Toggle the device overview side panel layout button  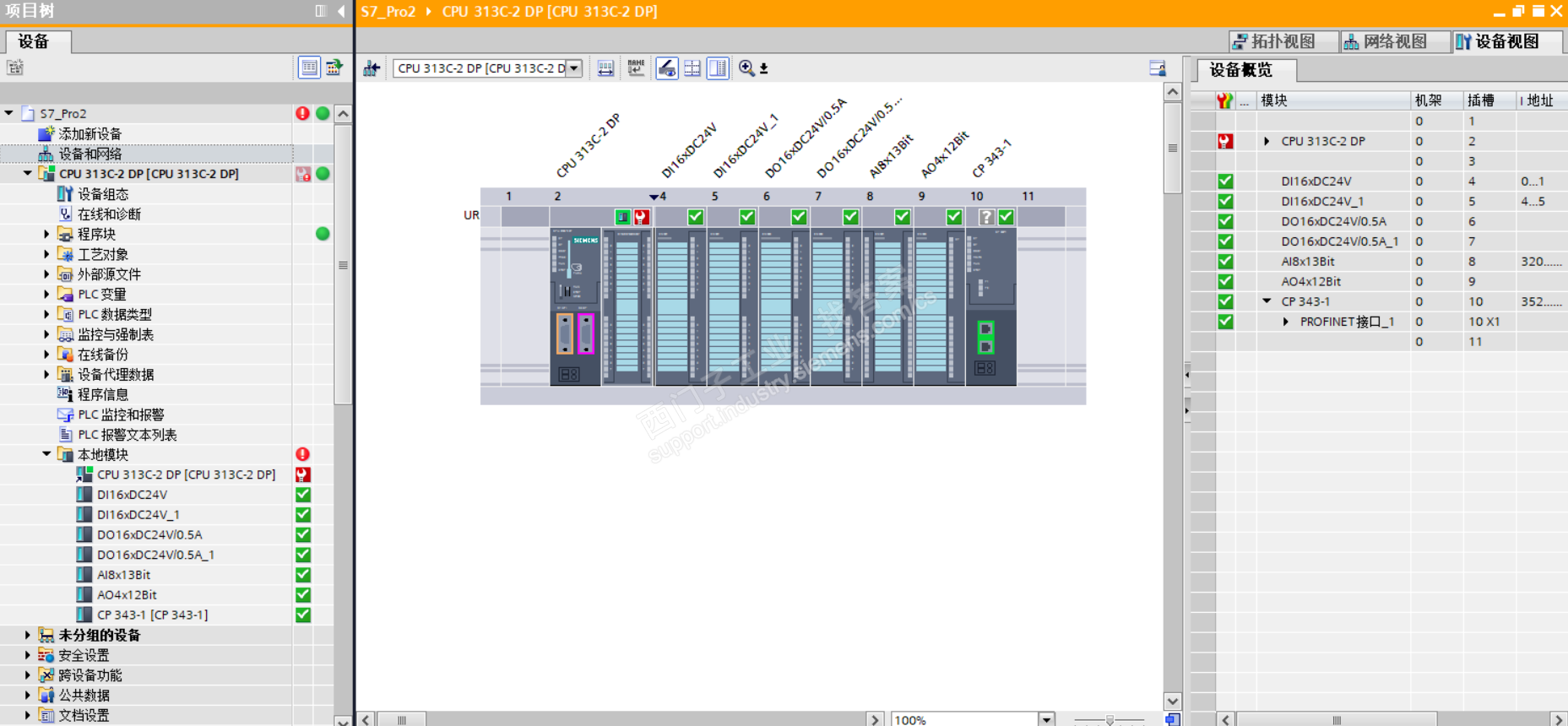coord(719,68)
